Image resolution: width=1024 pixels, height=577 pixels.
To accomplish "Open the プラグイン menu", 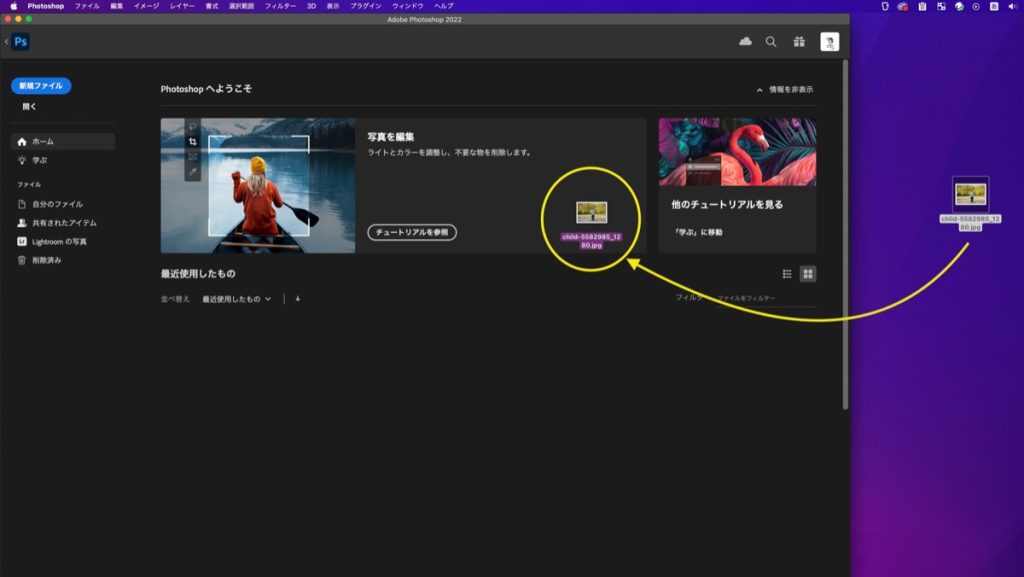I will (x=366, y=6).
